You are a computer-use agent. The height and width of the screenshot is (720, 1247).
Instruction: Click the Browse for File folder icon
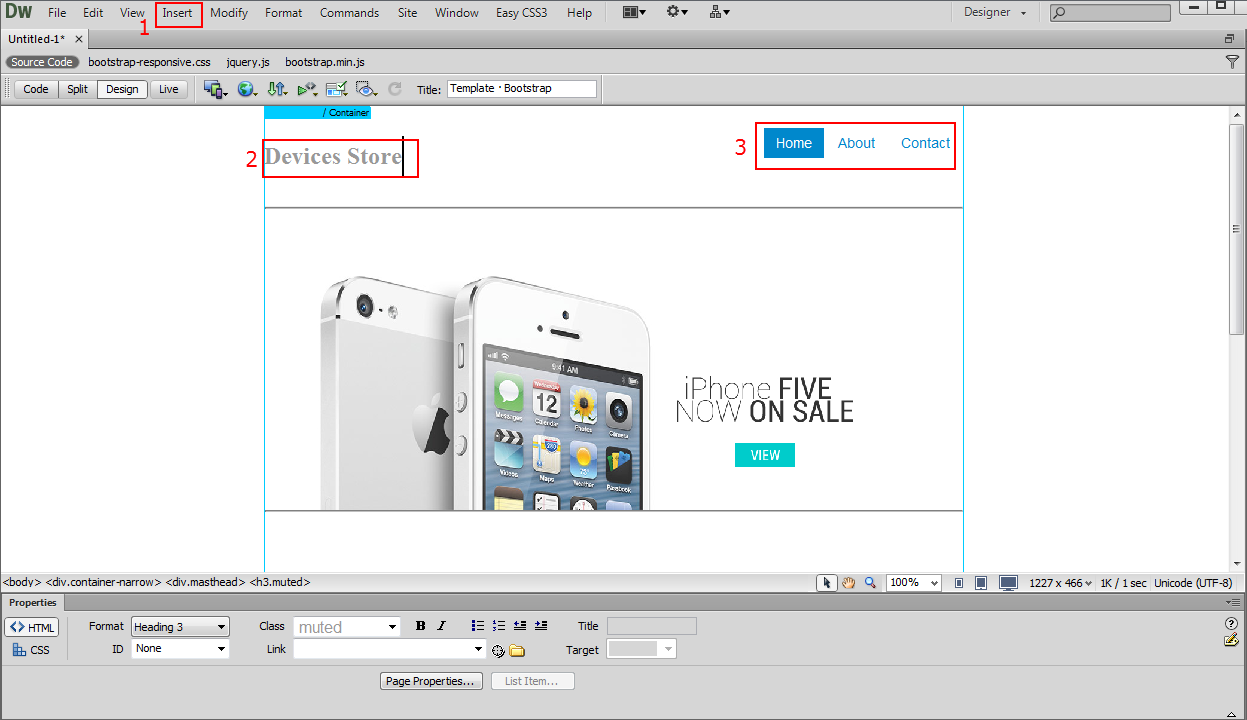pos(517,651)
